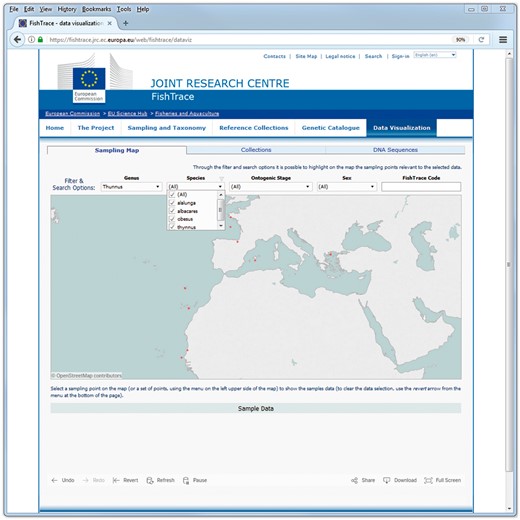
Task: Open the View menu
Action: pos(46,9)
